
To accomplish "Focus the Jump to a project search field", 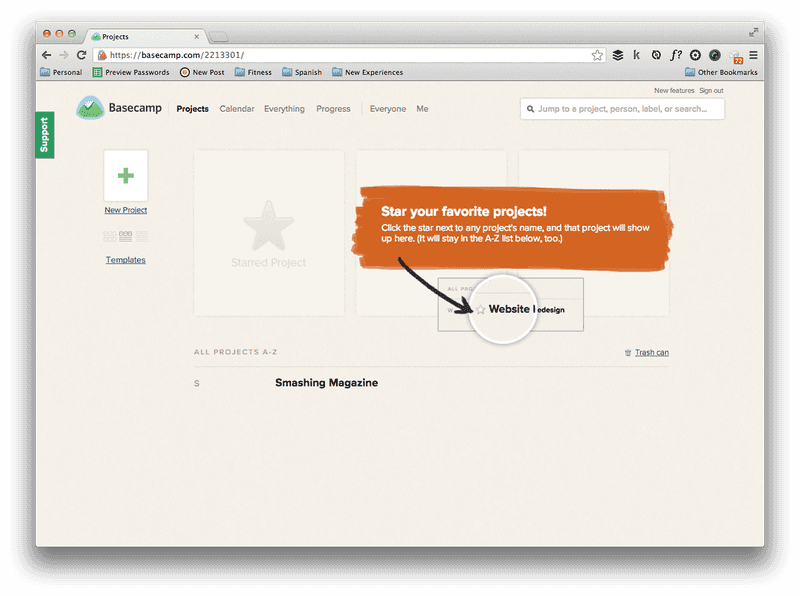I will (622, 109).
